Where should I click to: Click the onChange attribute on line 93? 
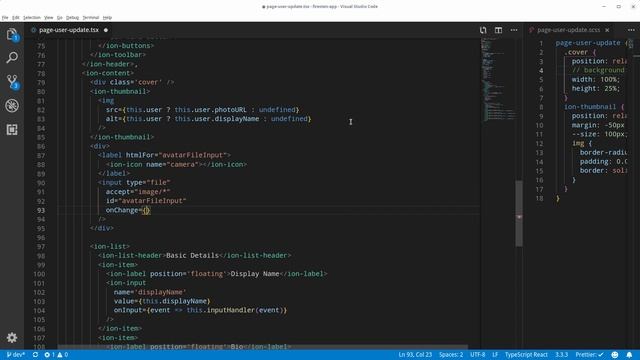[x=122, y=210]
